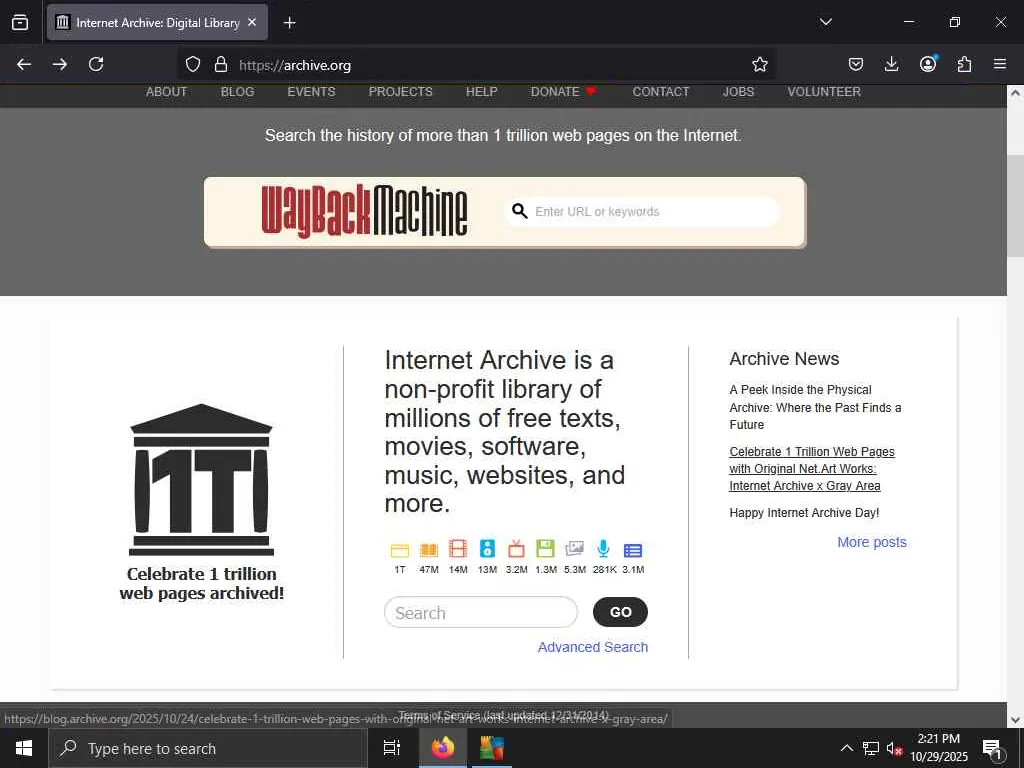This screenshot has height=768, width=1024.
Task: Click the vertical scrollbar thumb
Action: tap(1015, 206)
